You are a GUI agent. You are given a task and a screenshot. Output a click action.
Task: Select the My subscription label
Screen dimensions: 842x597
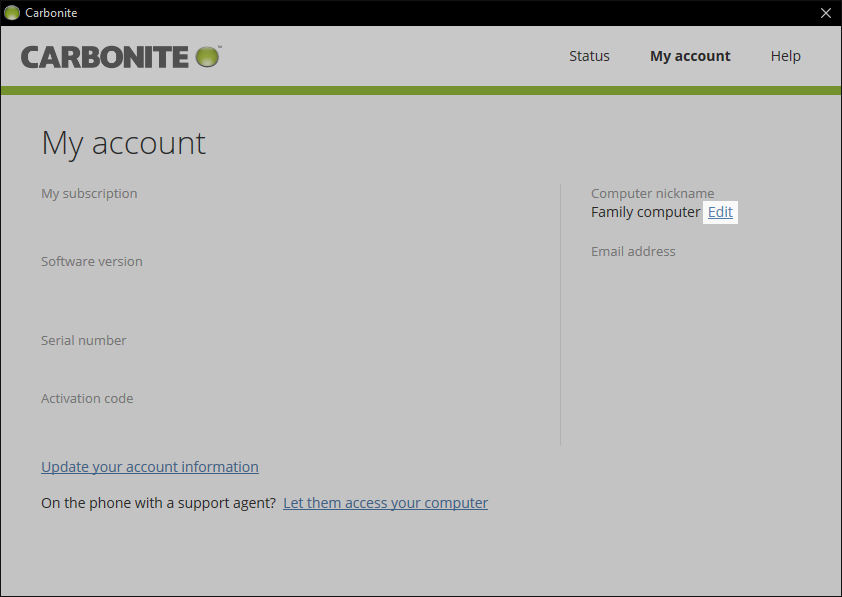tap(89, 193)
